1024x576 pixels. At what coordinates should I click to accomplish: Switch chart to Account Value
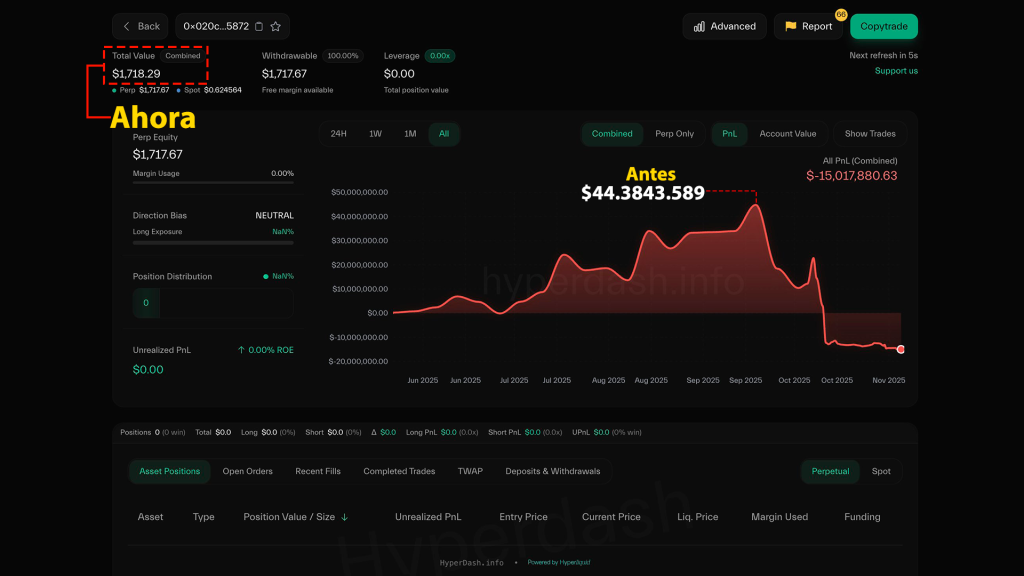(x=787, y=134)
